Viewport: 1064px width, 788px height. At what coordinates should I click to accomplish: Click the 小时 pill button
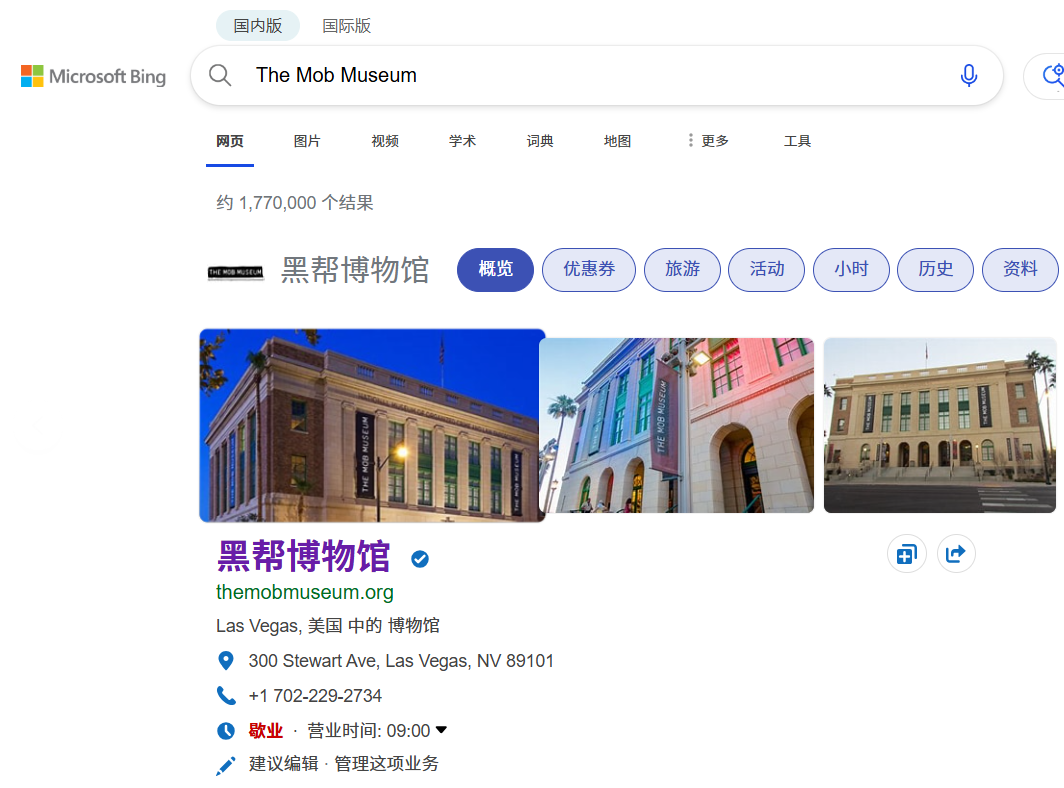pos(851,269)
